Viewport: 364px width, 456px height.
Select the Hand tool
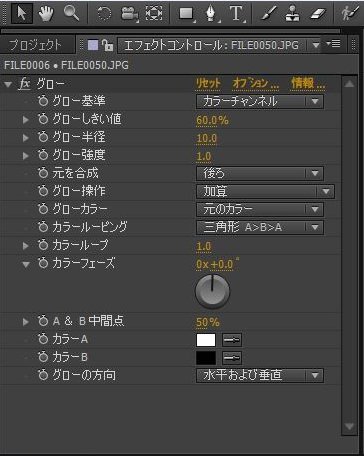click(46, 14)
